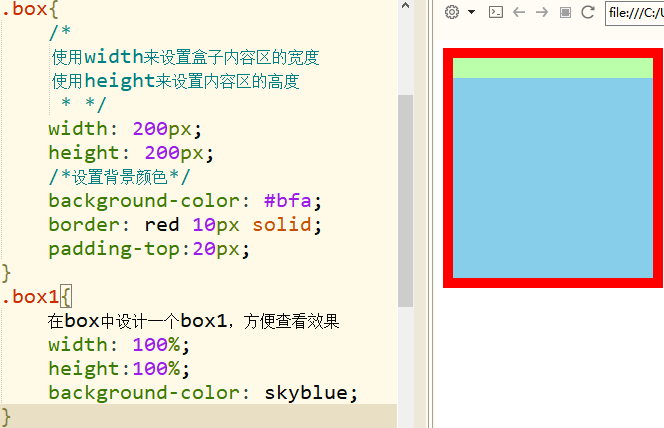Click the editor scrollbar up arrow
Image resolution: width=664 pixels, height=428 pixels.
(x=405, y=6)
